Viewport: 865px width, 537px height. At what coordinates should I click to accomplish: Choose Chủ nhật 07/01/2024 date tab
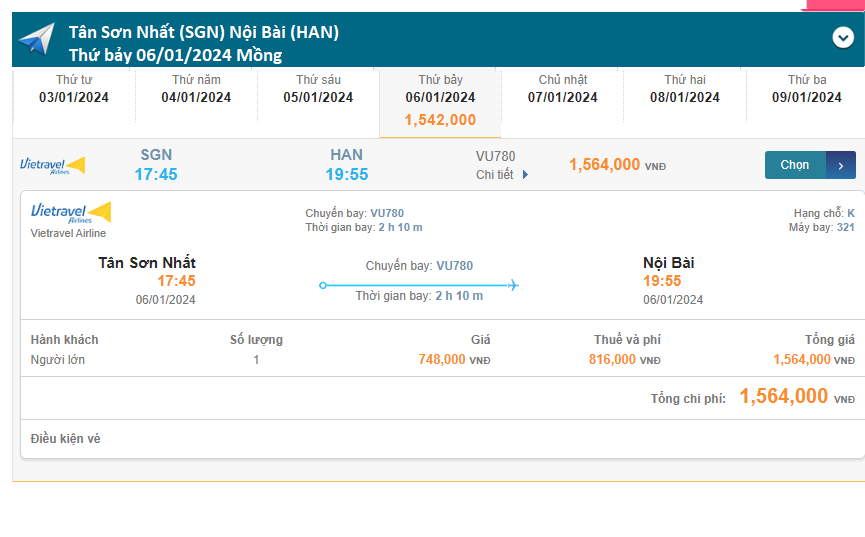point(562,89)
